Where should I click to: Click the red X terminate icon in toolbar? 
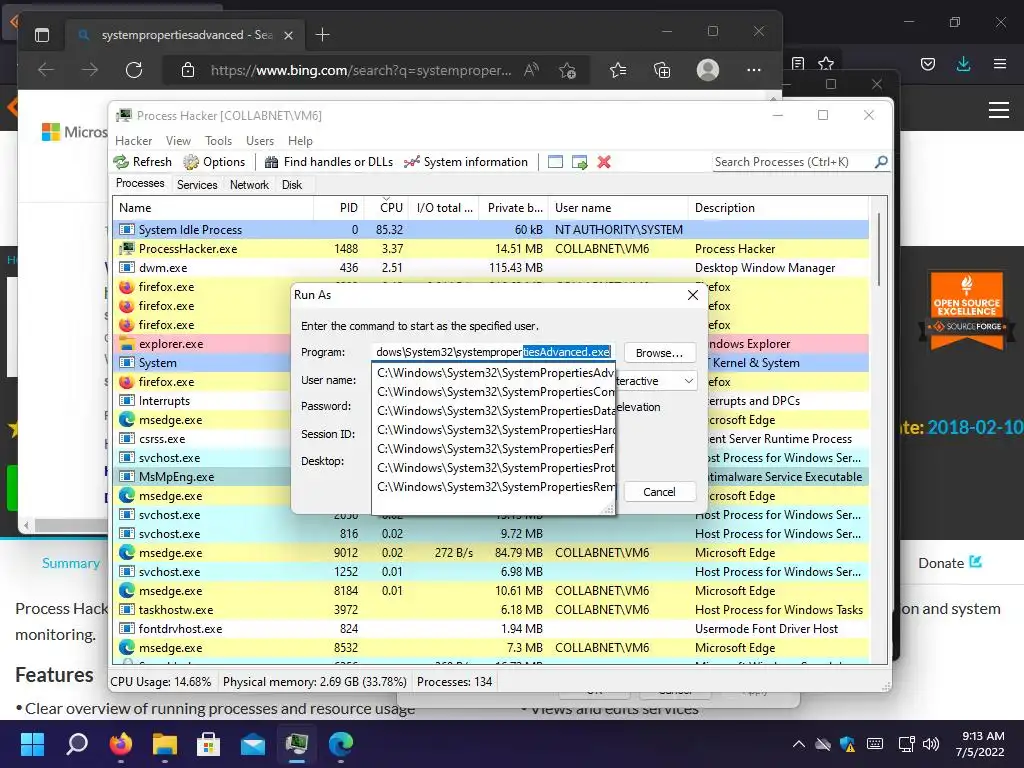604,162
